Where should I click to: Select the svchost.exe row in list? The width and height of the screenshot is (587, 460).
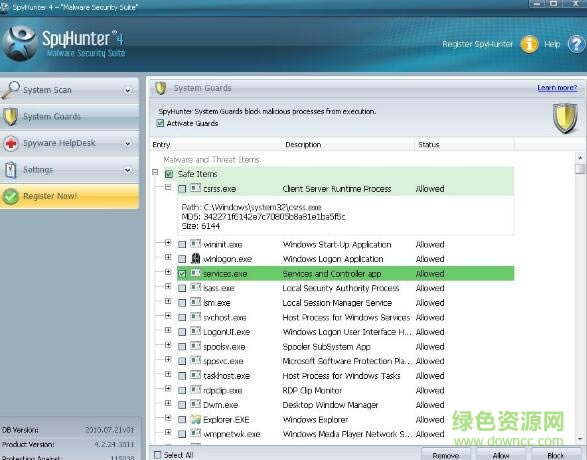tap(345, 317)
